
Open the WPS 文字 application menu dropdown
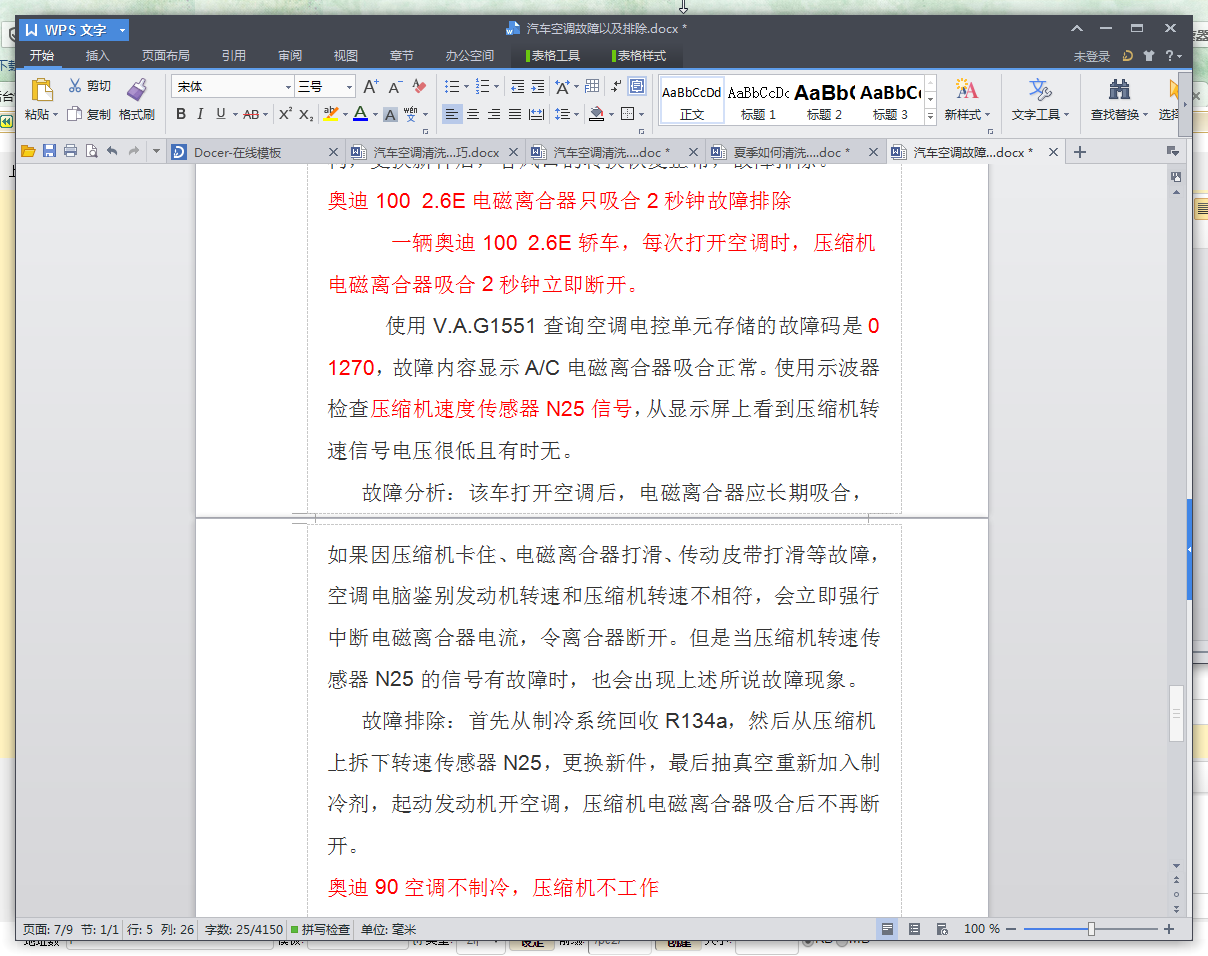point(122,30)
